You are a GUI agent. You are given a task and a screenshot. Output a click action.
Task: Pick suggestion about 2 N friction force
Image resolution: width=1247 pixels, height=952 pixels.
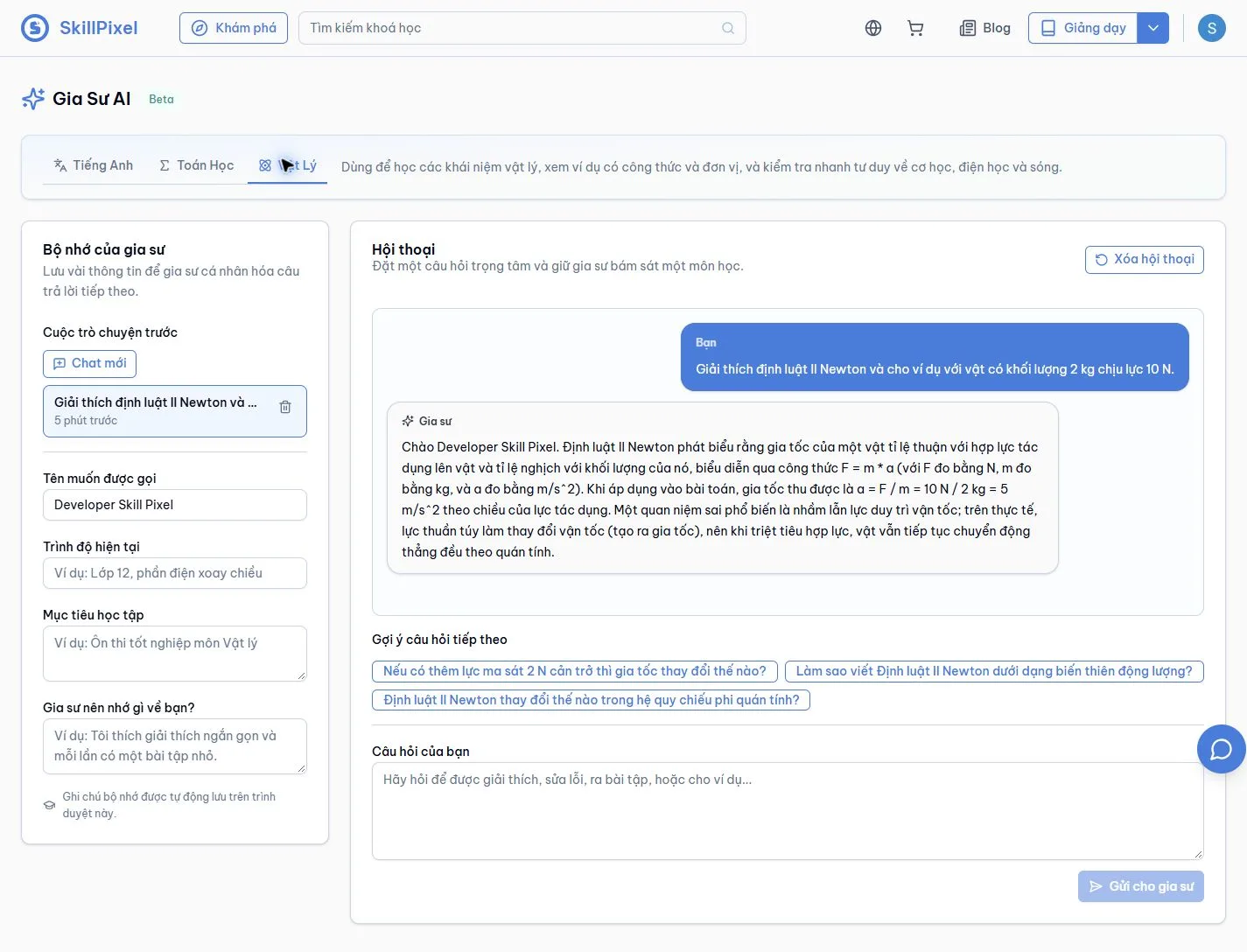coord(575,671)
